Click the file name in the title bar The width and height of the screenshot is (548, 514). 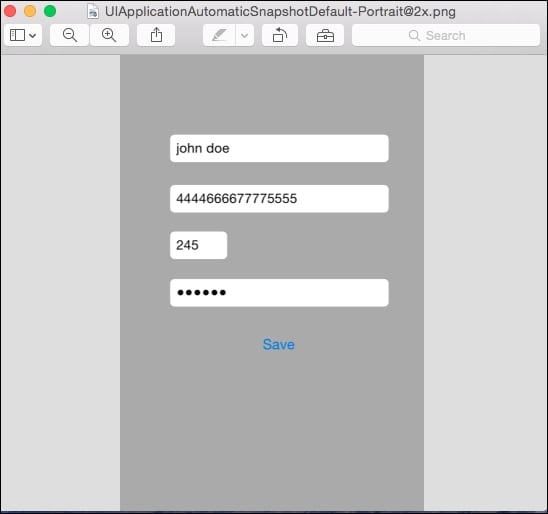click(280, 12)
